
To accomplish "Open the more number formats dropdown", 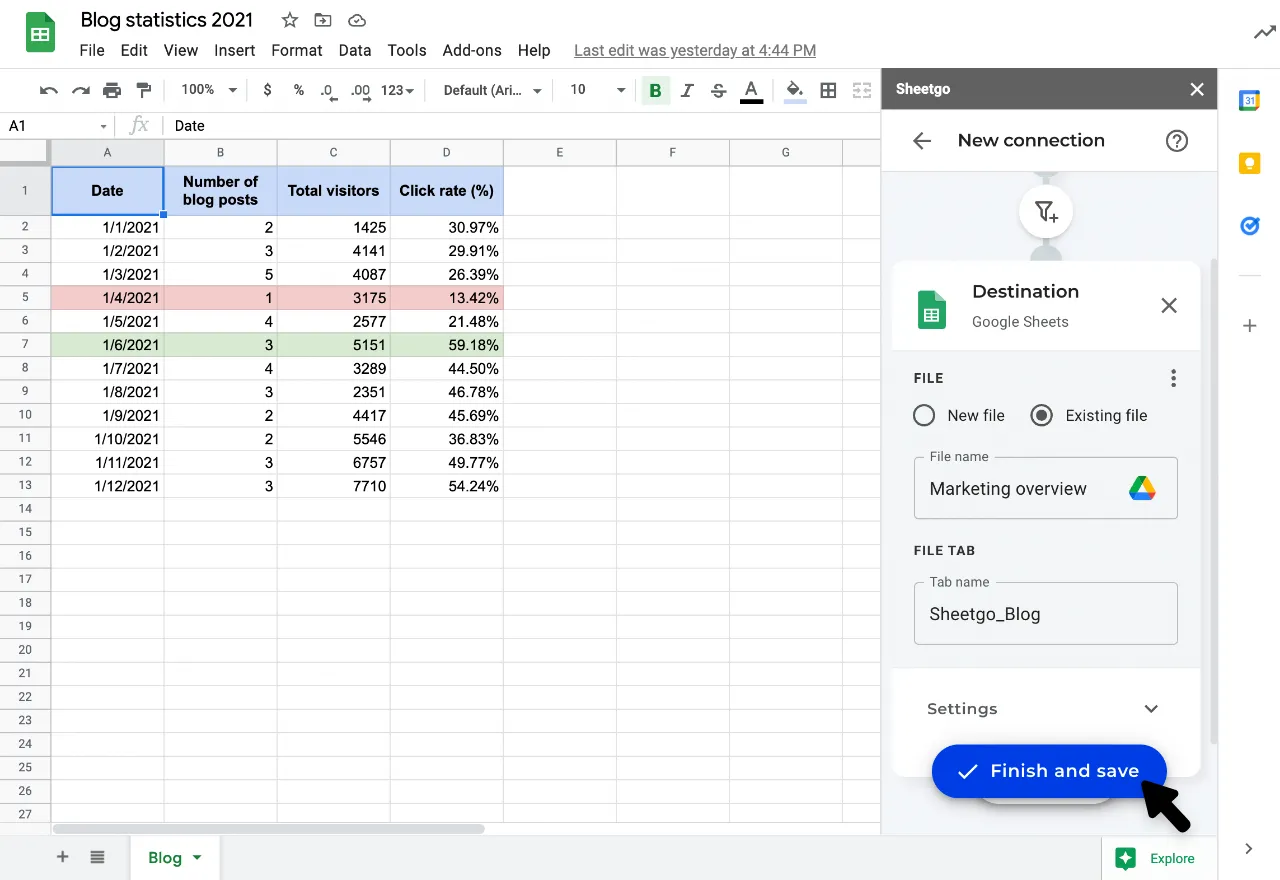I will (x=397, y=90).
